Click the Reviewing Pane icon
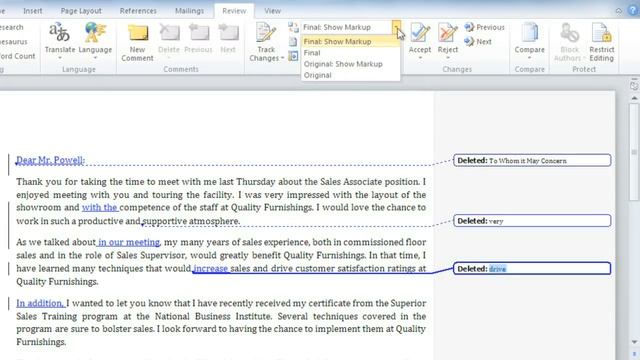640x360 pixels. click(x=293, y=56)
